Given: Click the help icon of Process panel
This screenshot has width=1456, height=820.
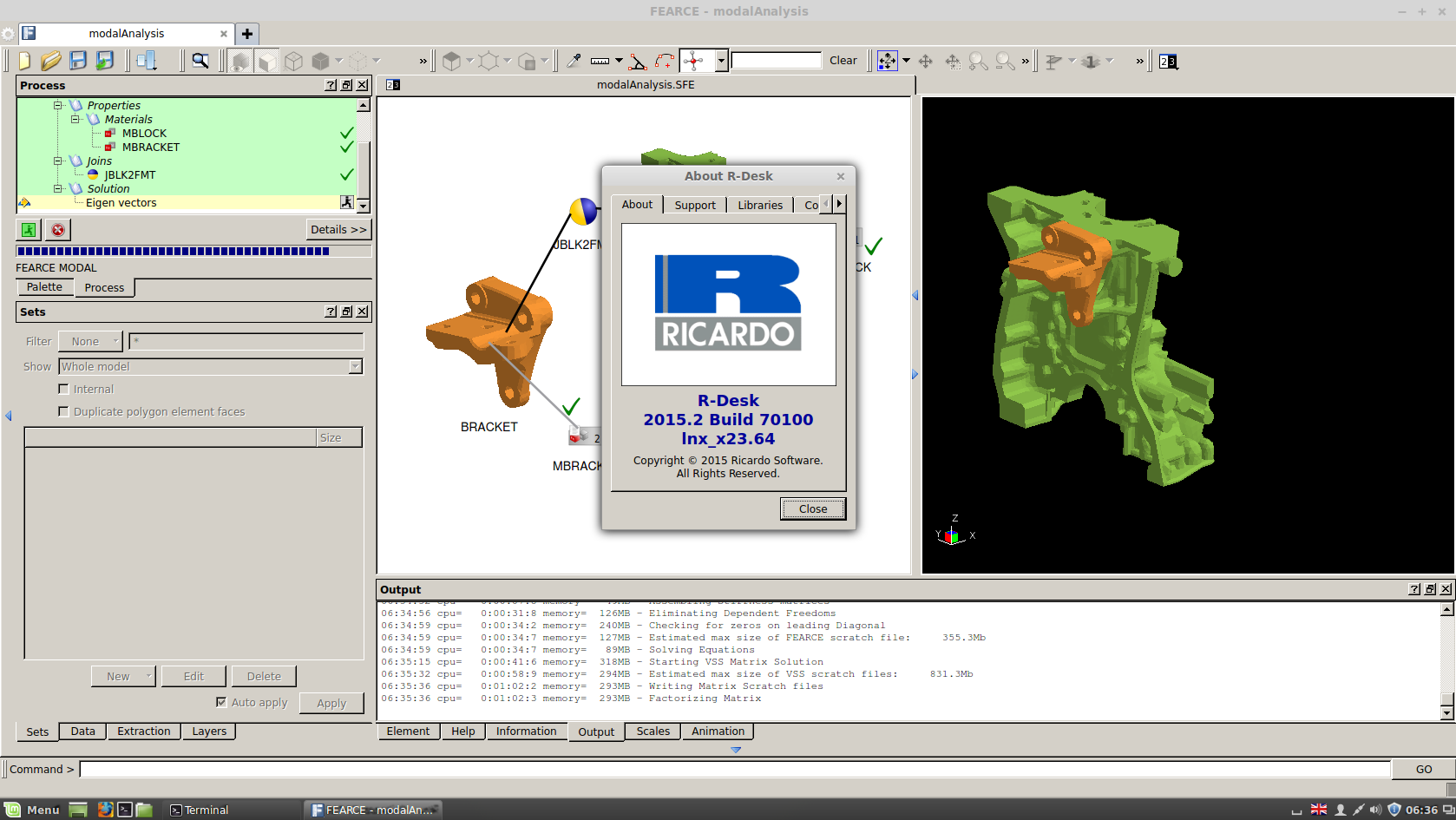Looking at the screenshot, I should (331, 85).
